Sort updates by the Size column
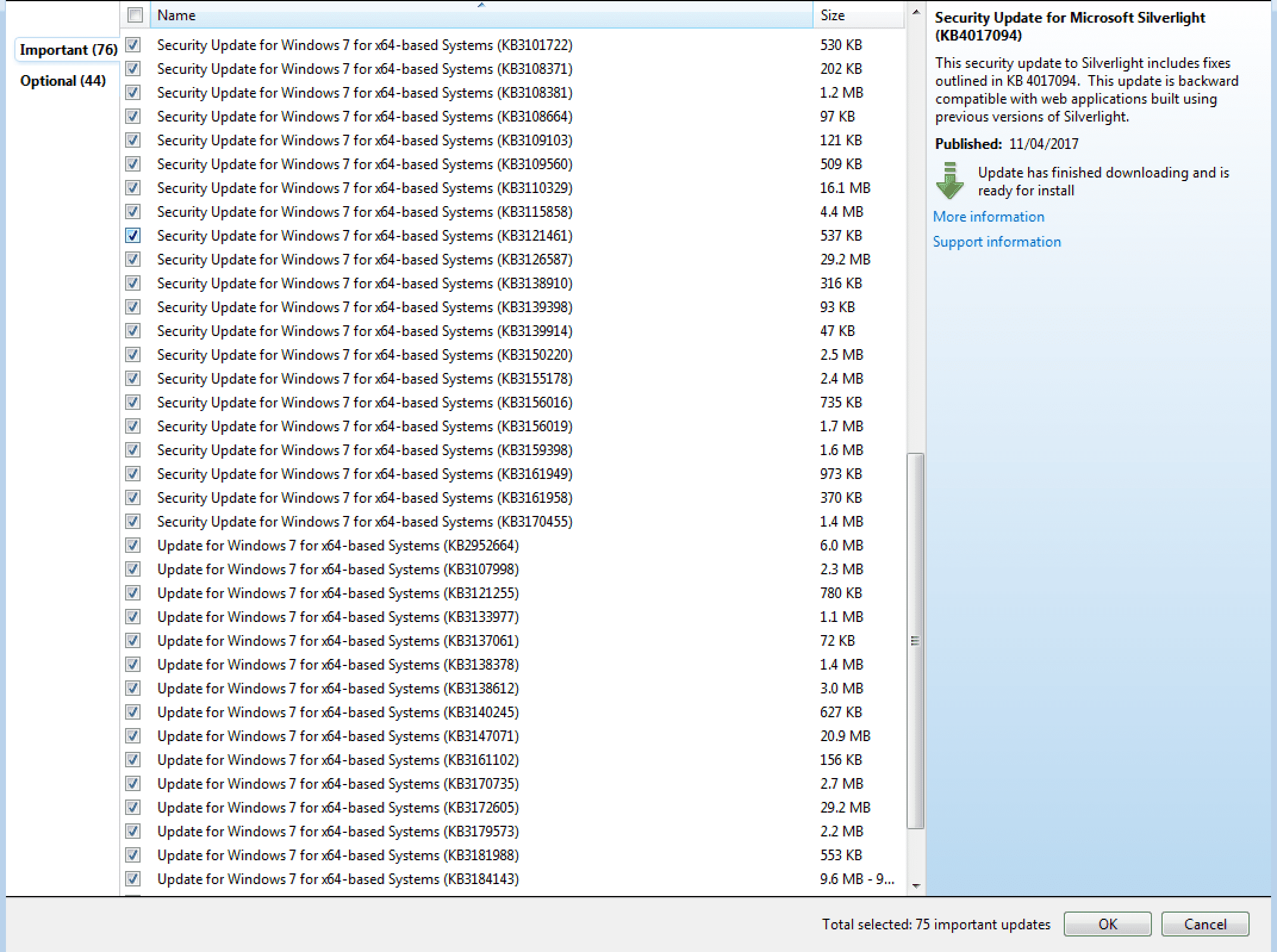 (x=858, y=15)
